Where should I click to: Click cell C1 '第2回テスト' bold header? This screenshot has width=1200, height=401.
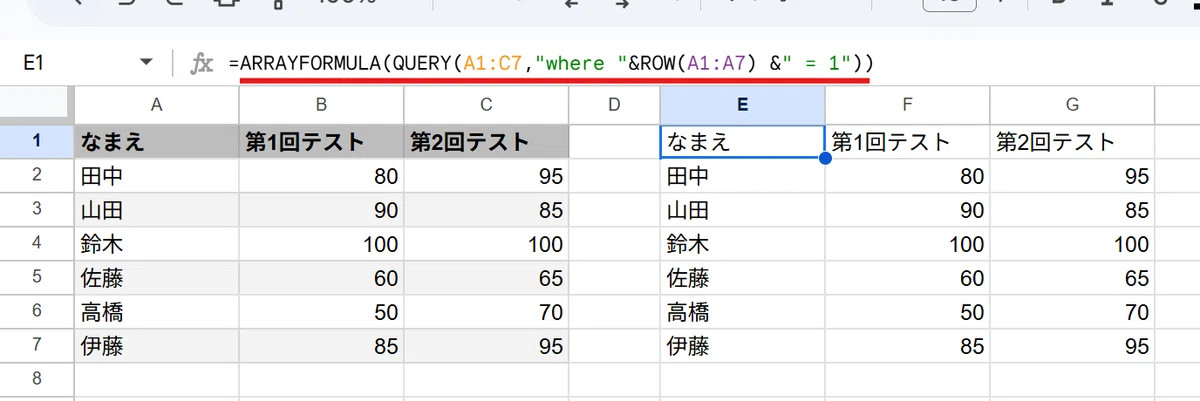[486, 141]
